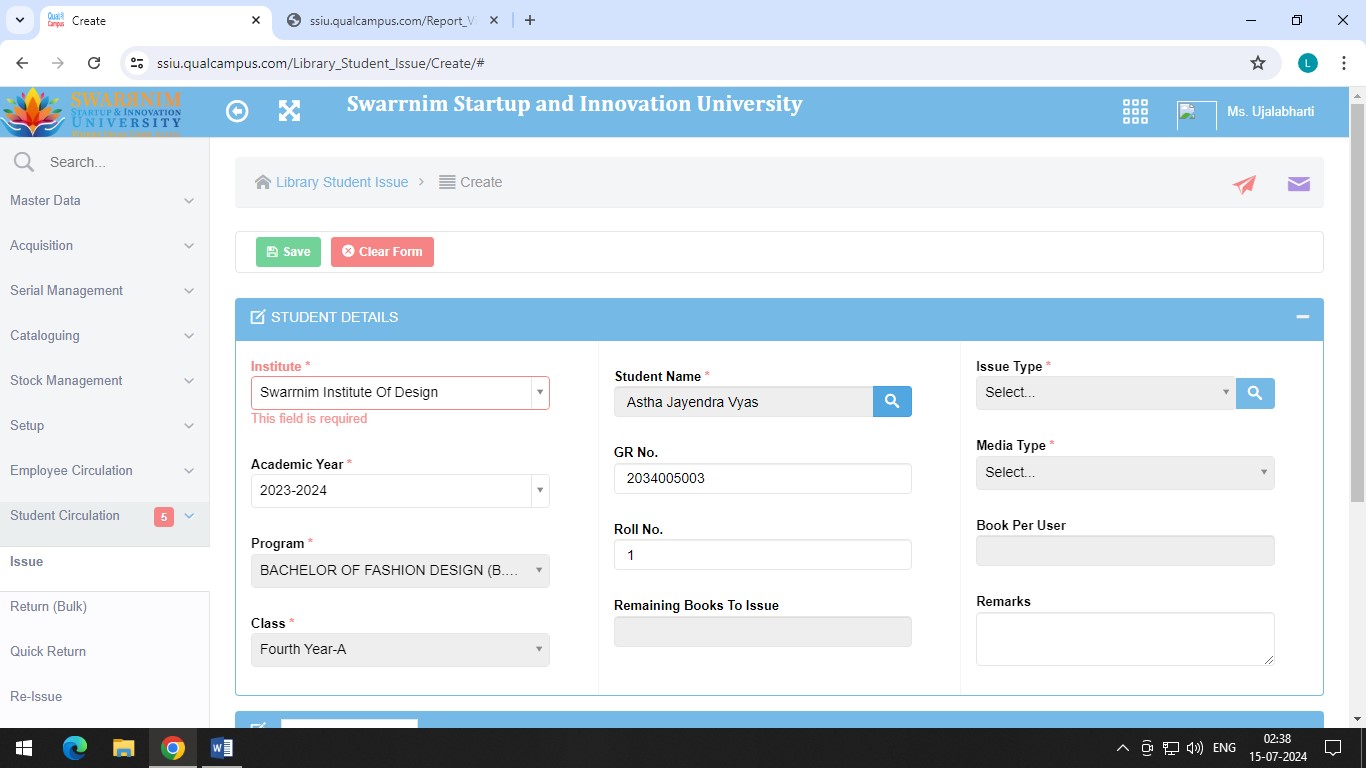Expand Acquisition menu in sidebar

(104, 246)
